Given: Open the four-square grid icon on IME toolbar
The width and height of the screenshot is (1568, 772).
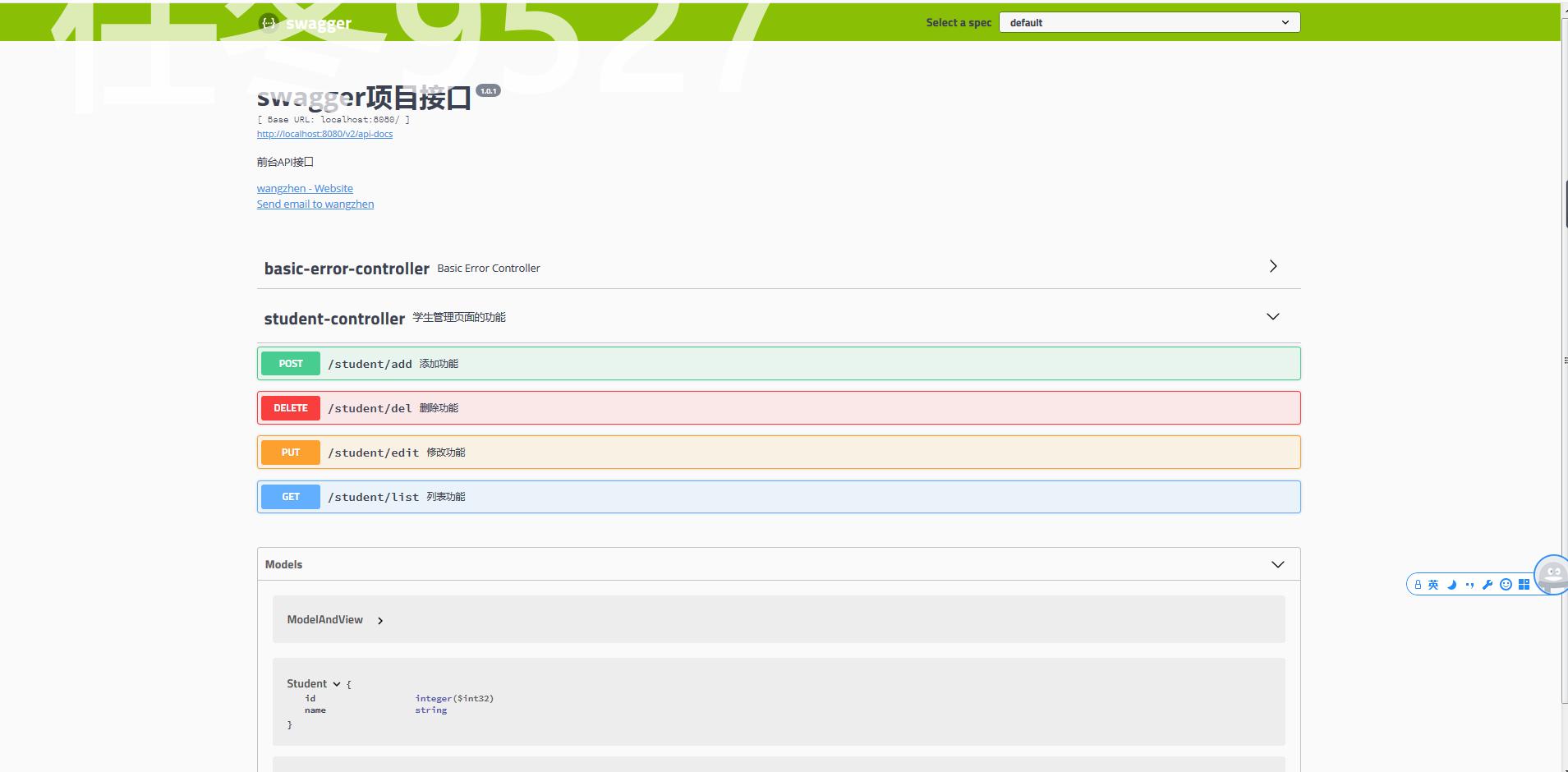Looking at the screenshot, I should [x=1524, y=585].
